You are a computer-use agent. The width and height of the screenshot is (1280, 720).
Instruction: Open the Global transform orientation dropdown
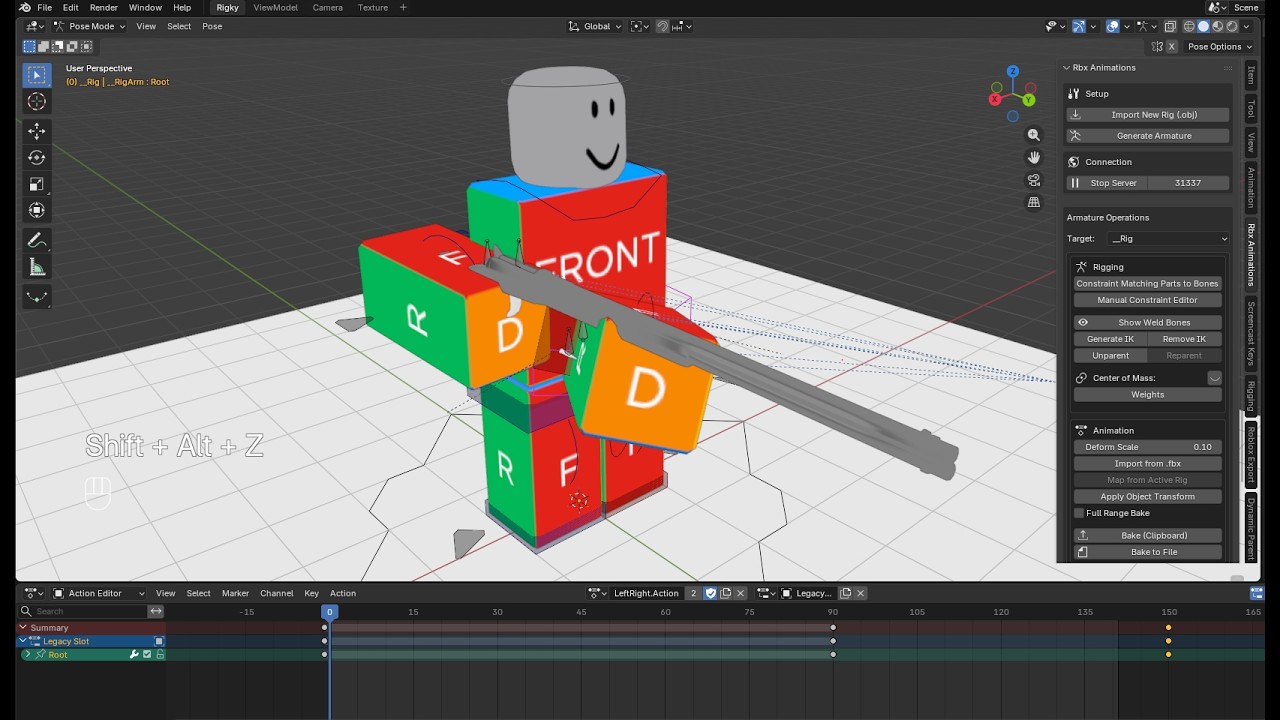[595, 26]
